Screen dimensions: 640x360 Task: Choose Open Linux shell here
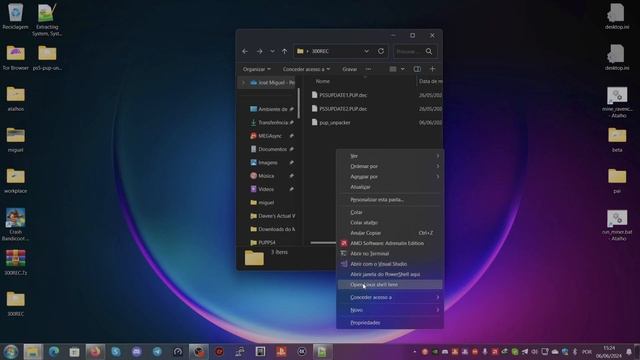click(x=390, y=285)
